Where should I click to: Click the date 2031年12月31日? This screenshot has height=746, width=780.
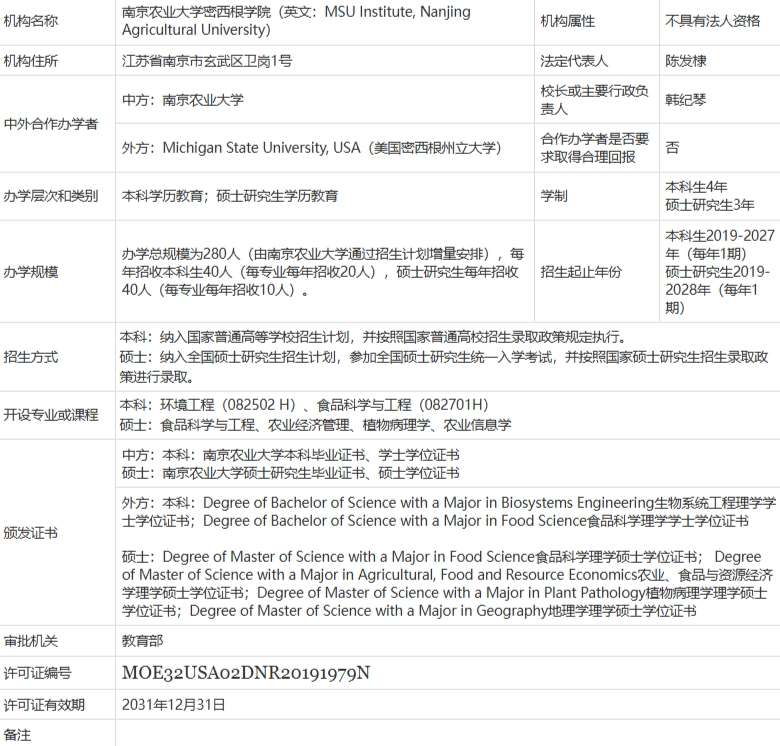point(174,705)
